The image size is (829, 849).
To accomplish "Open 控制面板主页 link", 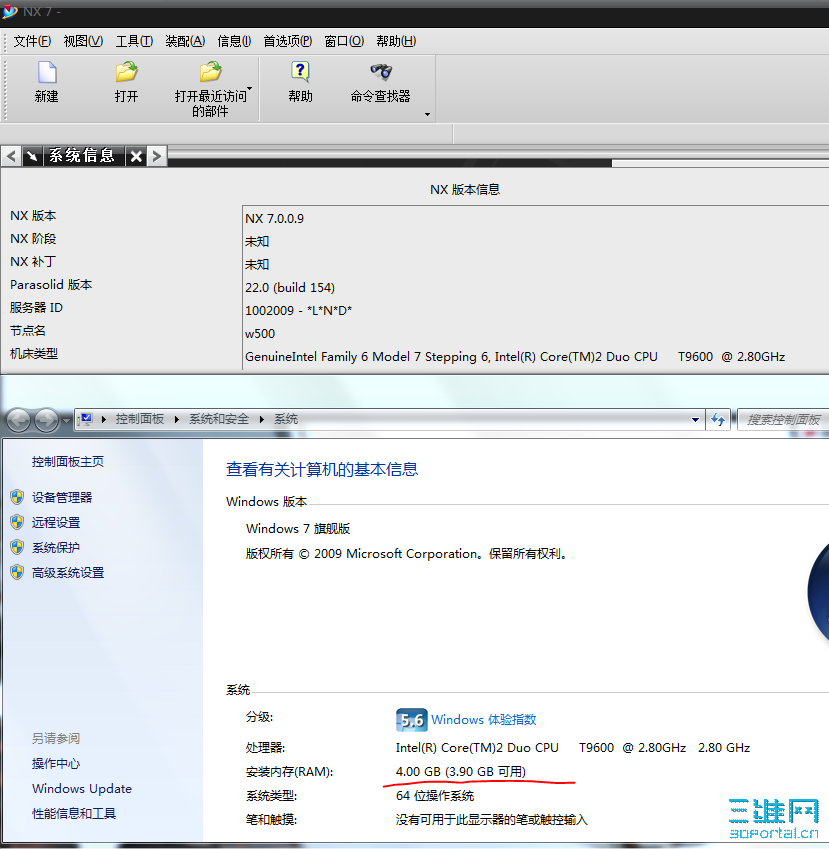I will point(68,461).
